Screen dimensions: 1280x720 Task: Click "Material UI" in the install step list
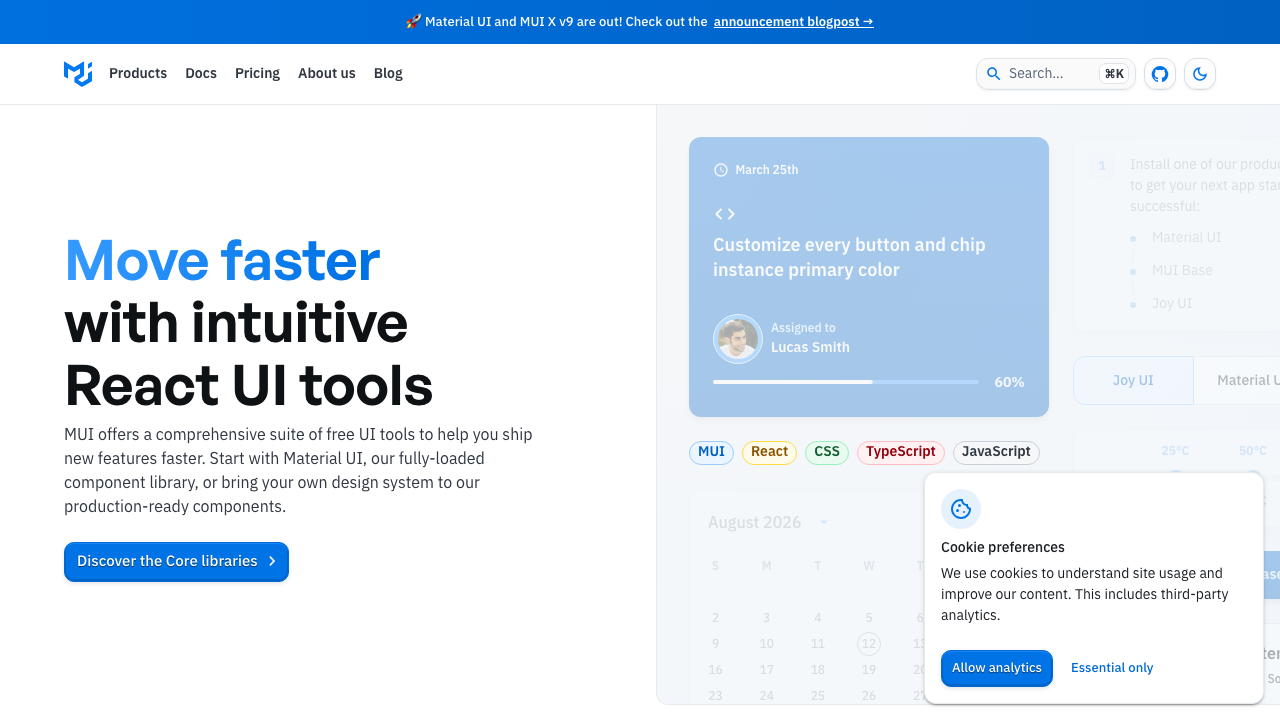(1187, 238)
